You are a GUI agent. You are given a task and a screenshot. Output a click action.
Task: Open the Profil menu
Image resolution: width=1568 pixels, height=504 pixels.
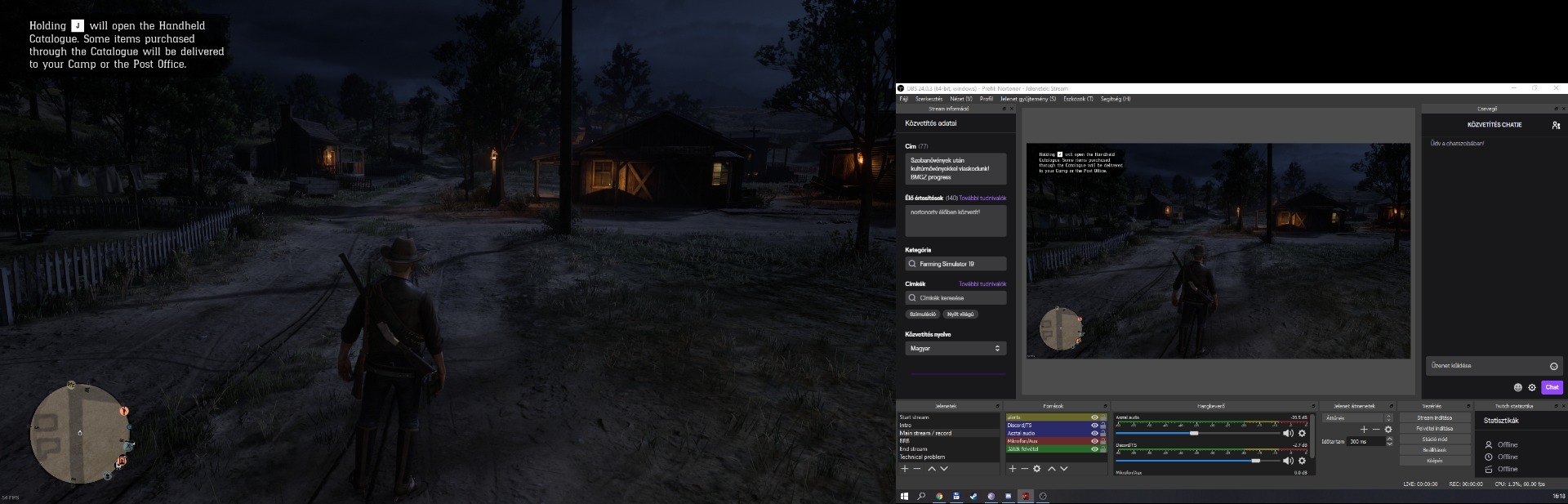pyautogui.click(x=987, y=99)
